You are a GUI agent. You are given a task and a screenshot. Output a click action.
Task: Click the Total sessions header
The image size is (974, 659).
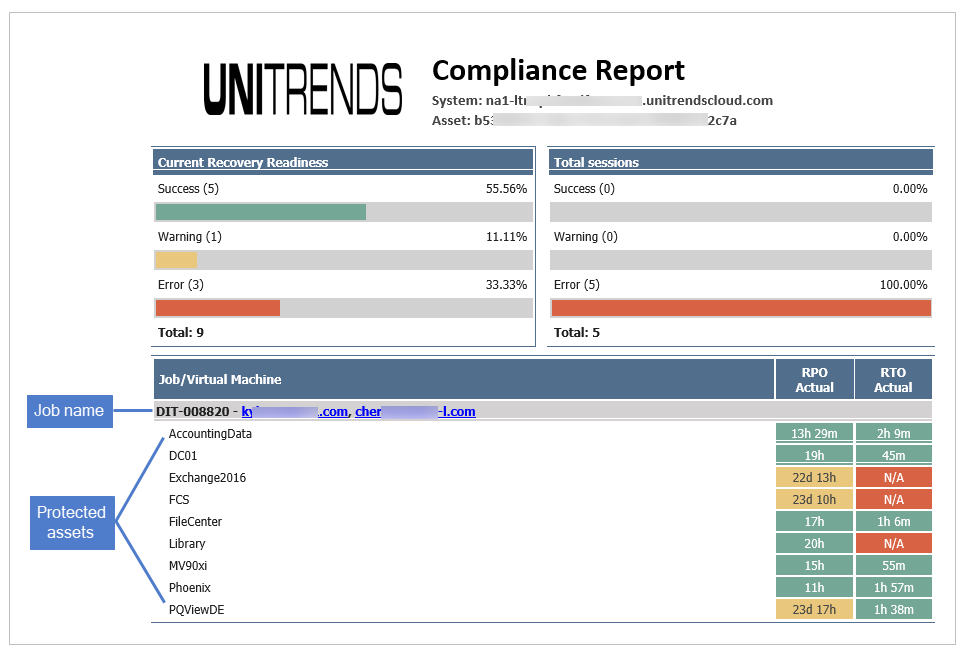pyautogui.click(x=741, y=162)
